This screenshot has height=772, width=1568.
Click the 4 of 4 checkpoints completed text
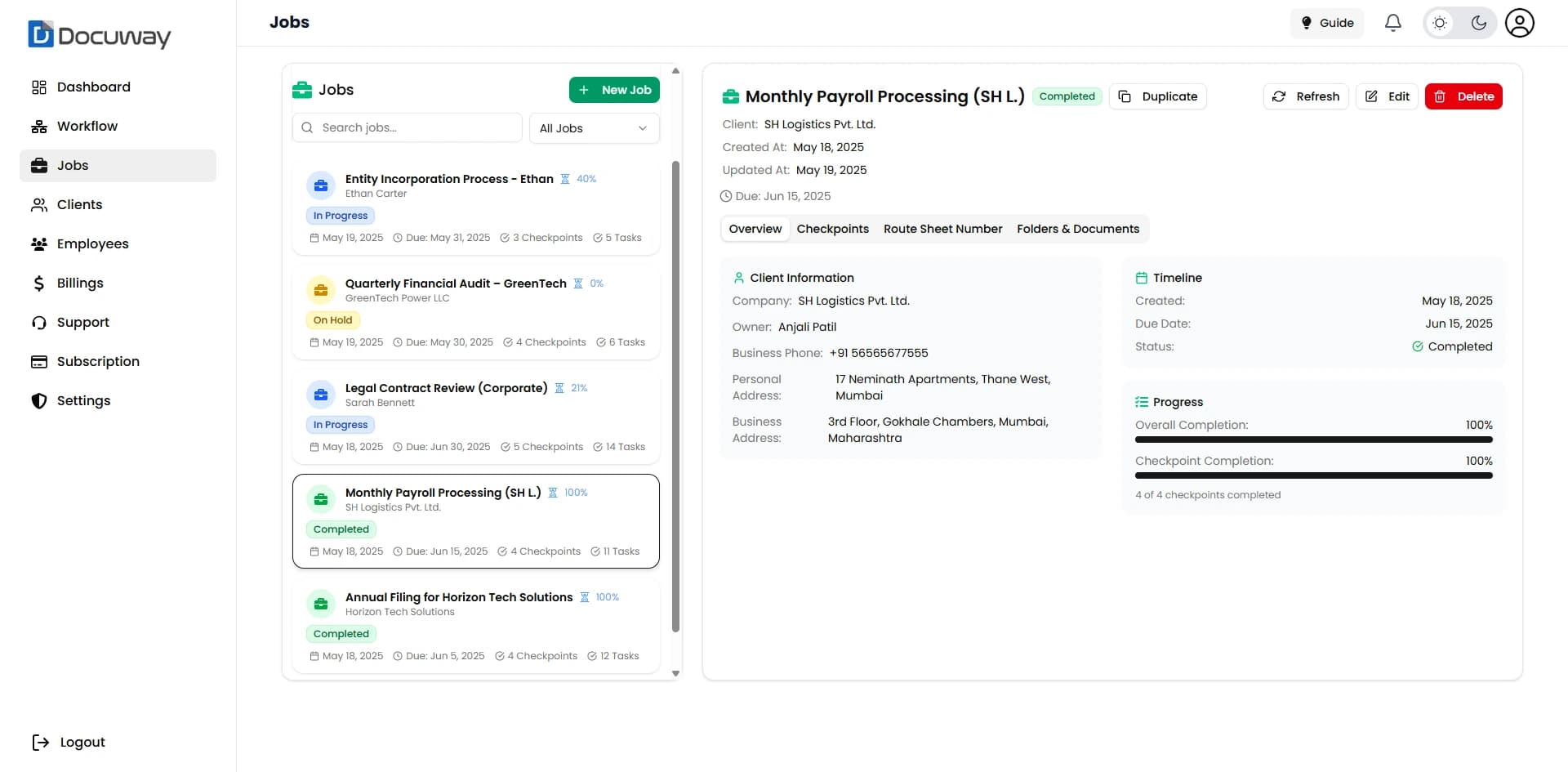pos(1208,495)
